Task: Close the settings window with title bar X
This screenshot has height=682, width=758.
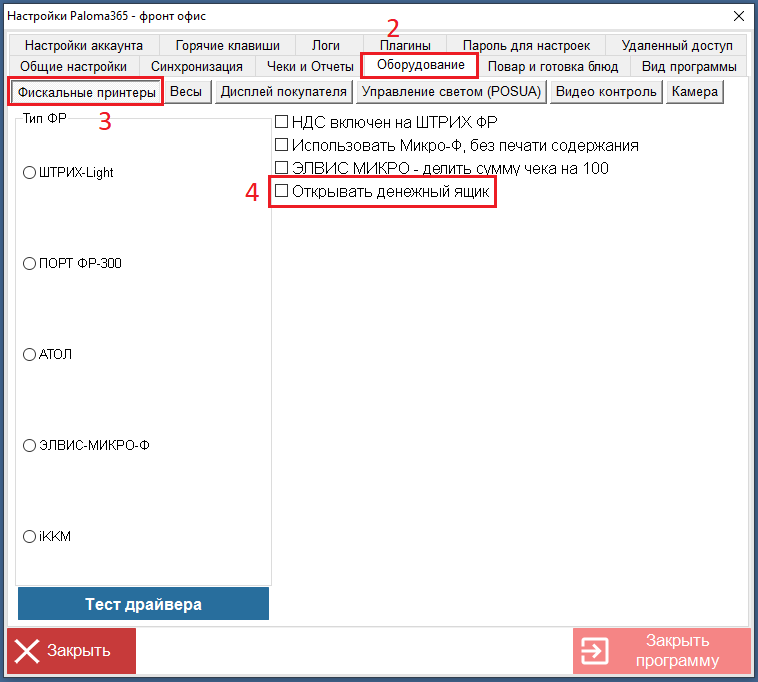Action: coord(739,16)
